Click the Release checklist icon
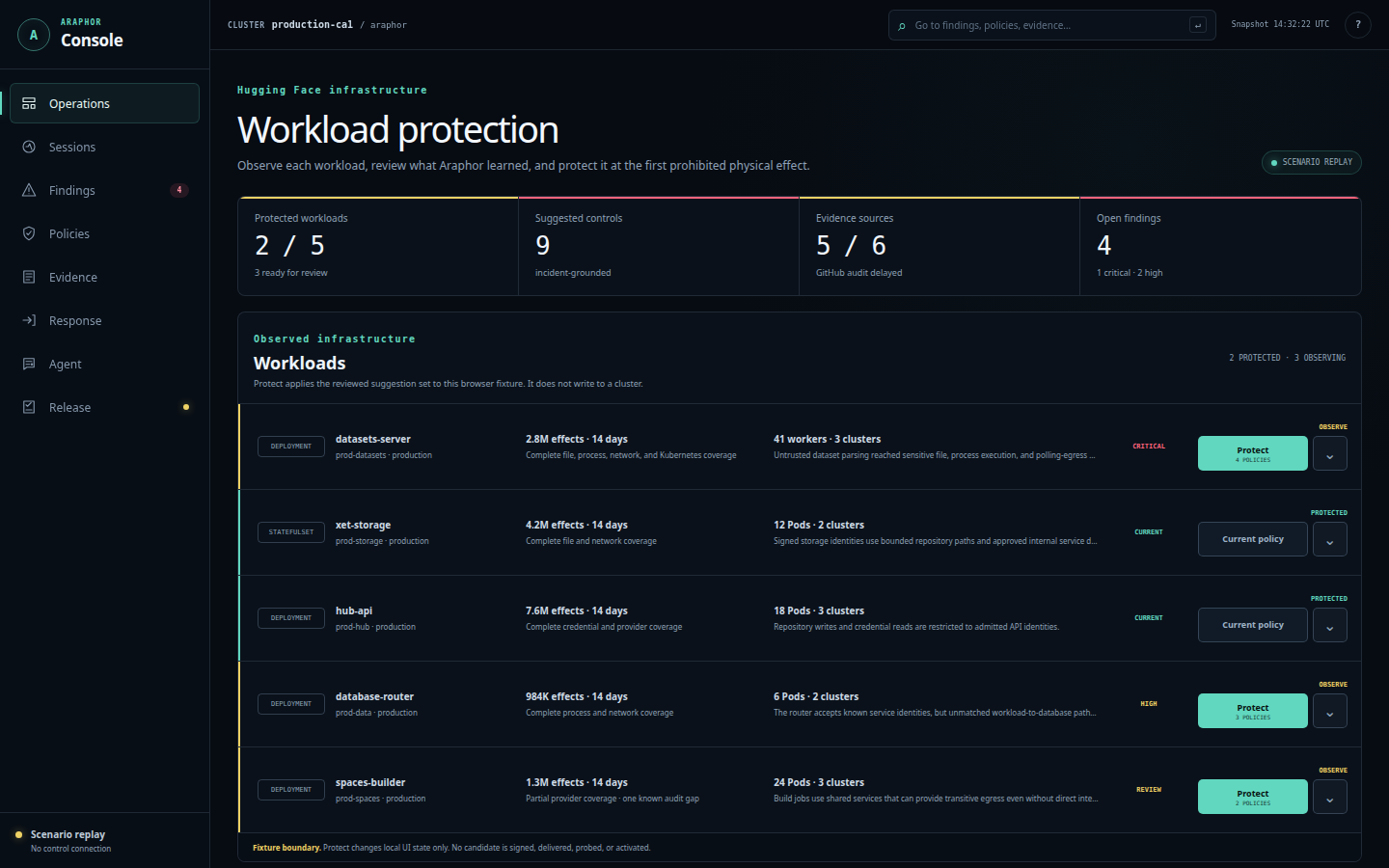Image resolution: width=1389 pixels, height=868 pixels. pos(29,407)
